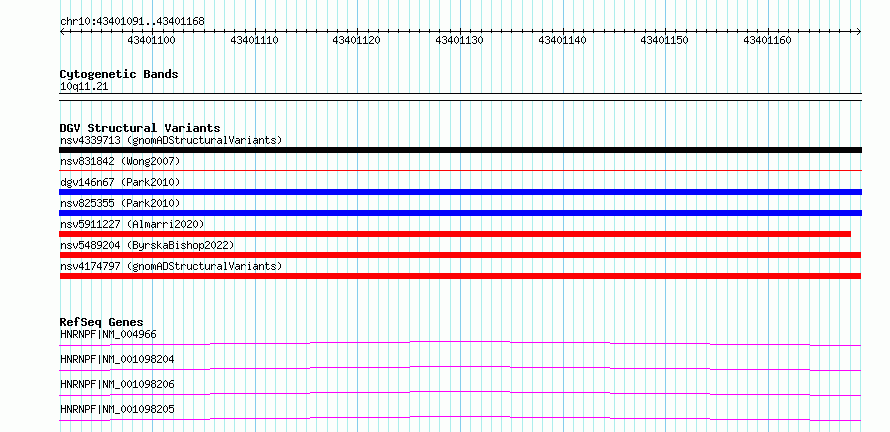
Task: Select the DGV Structural Variants track title
Action: click(x=140, y=128)
